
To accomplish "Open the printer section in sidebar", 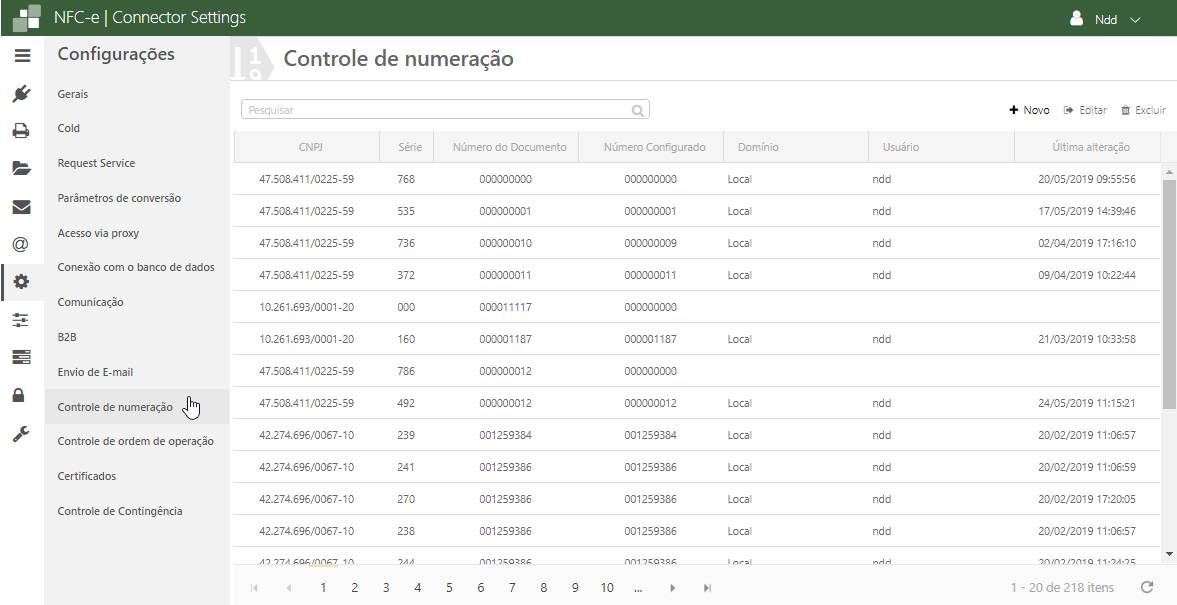I will click(21, 130).
